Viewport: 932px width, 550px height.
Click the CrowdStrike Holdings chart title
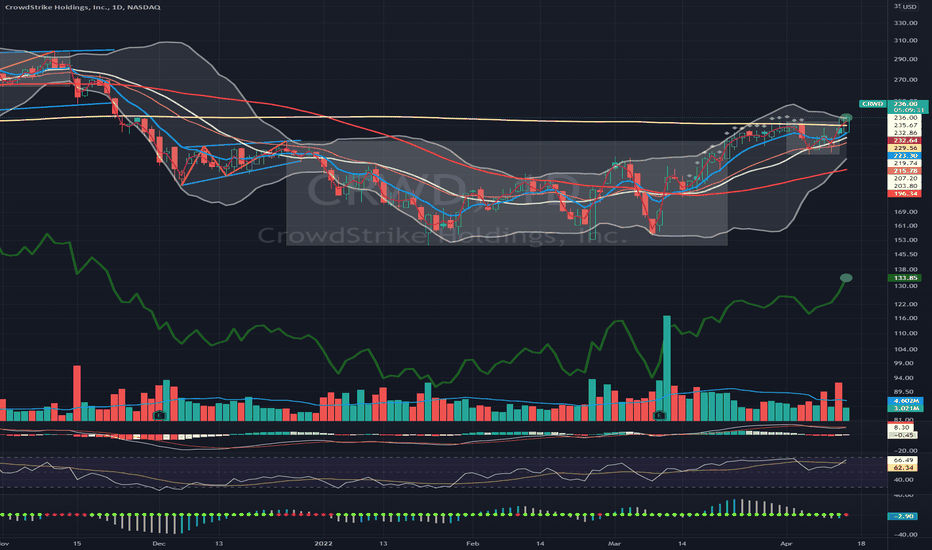83,7
